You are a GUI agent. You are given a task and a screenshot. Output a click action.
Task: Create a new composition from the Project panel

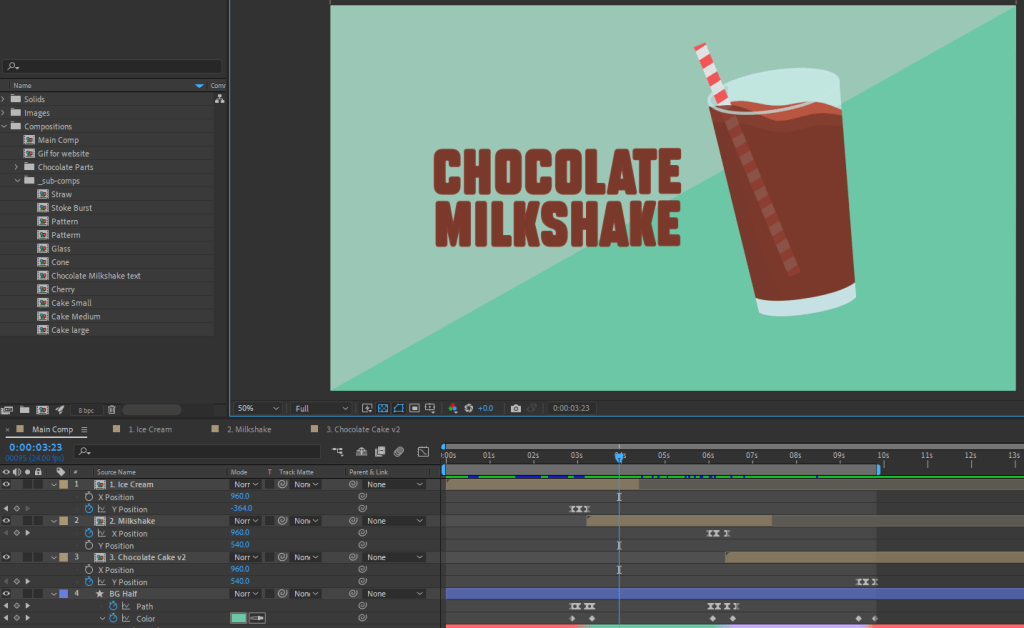point(42,409)
